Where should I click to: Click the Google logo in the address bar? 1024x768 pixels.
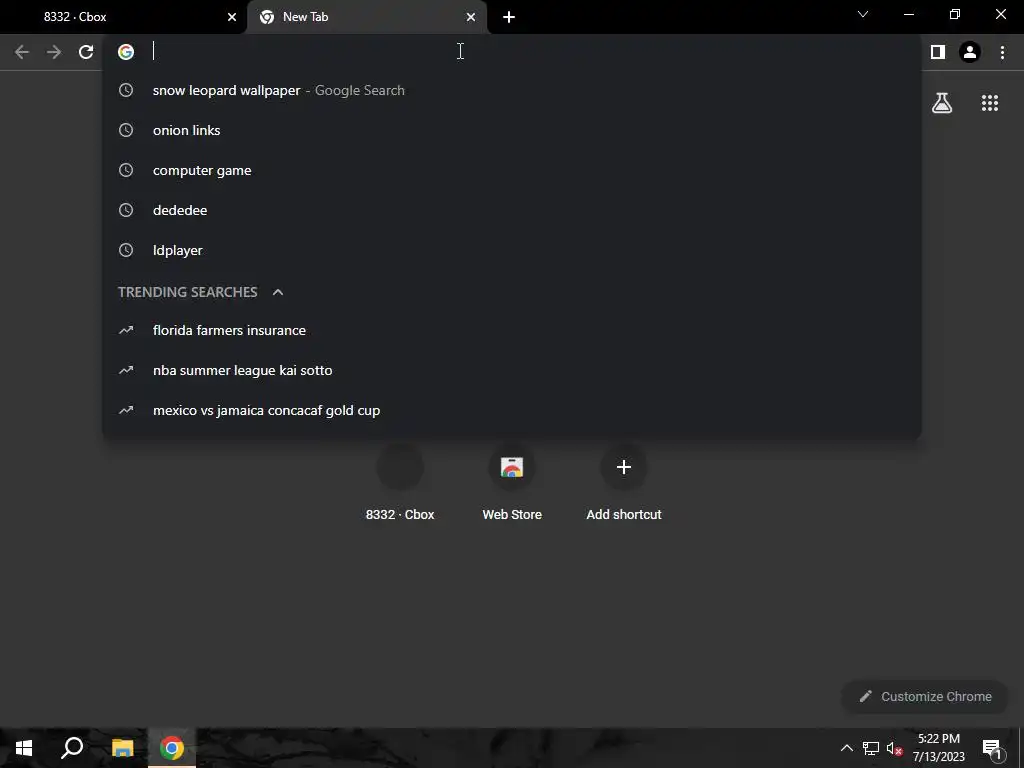click(126, 52)
